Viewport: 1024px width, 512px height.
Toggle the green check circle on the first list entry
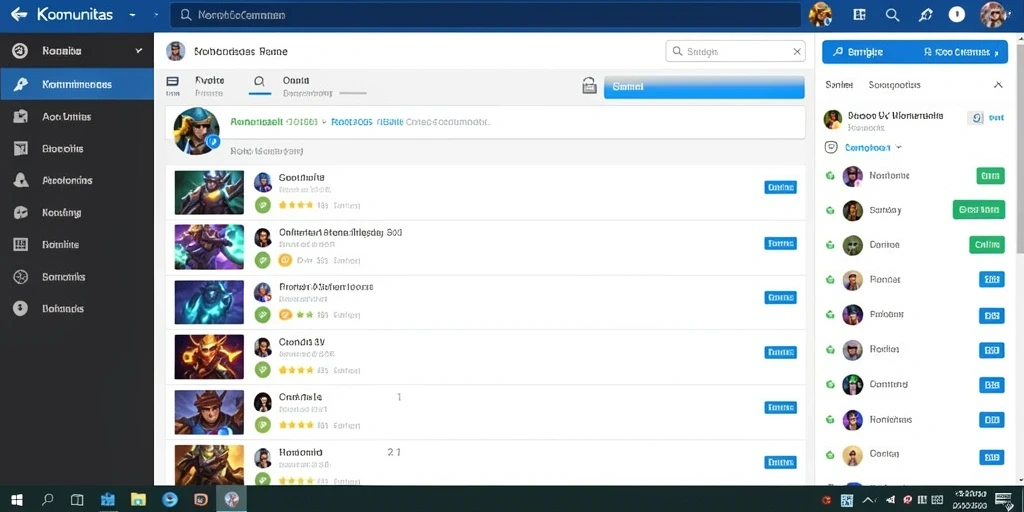(x=263, y=205)
